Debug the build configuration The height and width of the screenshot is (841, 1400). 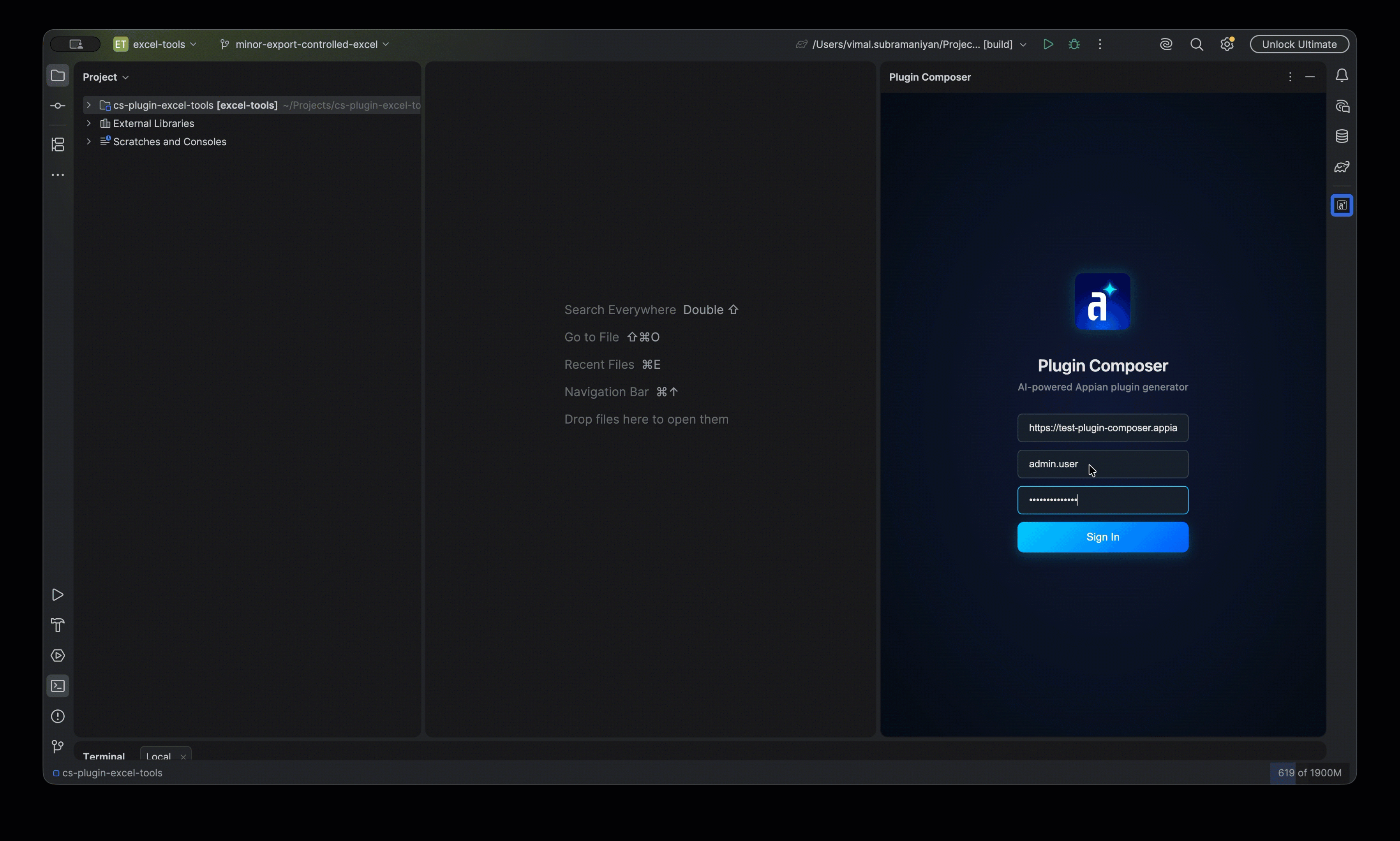pos(1074,44)
